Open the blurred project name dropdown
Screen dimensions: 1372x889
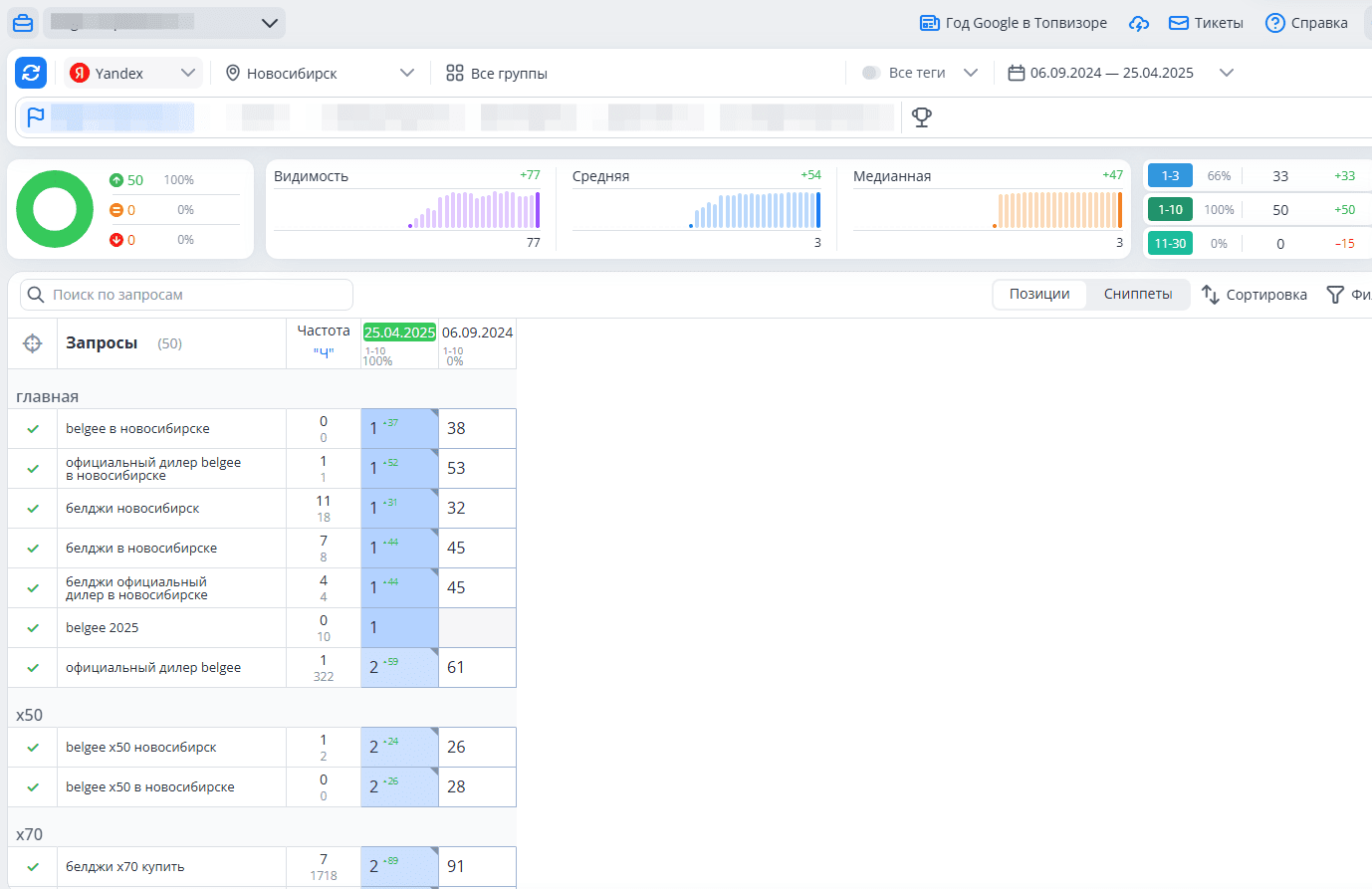pyautogui.click(x=164, y=23)
